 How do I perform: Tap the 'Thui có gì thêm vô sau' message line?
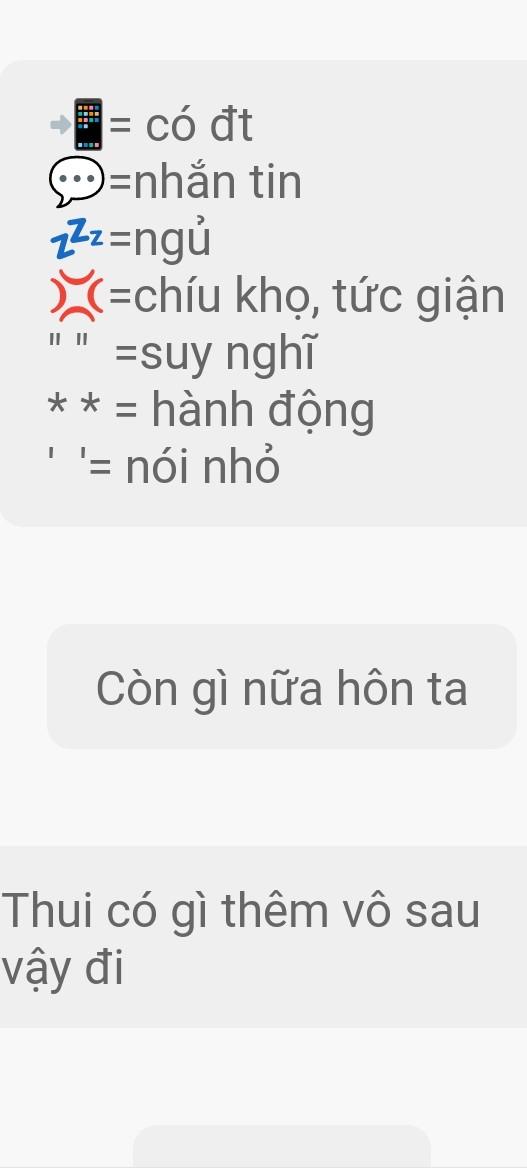coord(240,911)
